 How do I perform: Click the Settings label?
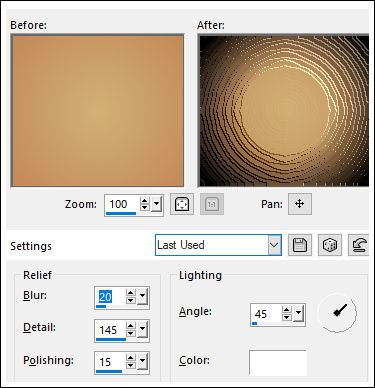[x=31, y=246]
